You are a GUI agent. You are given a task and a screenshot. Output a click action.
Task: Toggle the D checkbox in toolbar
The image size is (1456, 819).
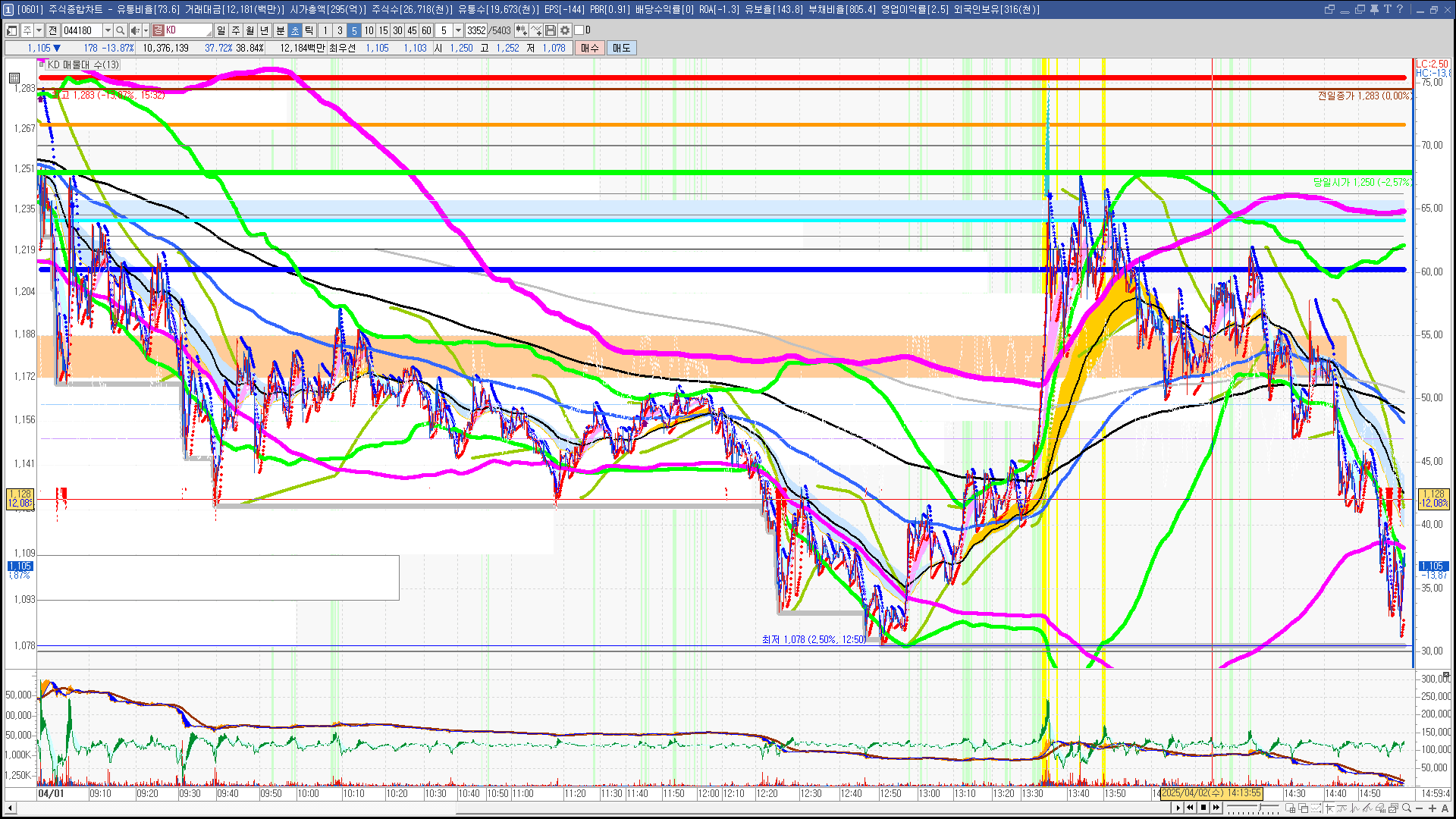[x=579, y=30]
